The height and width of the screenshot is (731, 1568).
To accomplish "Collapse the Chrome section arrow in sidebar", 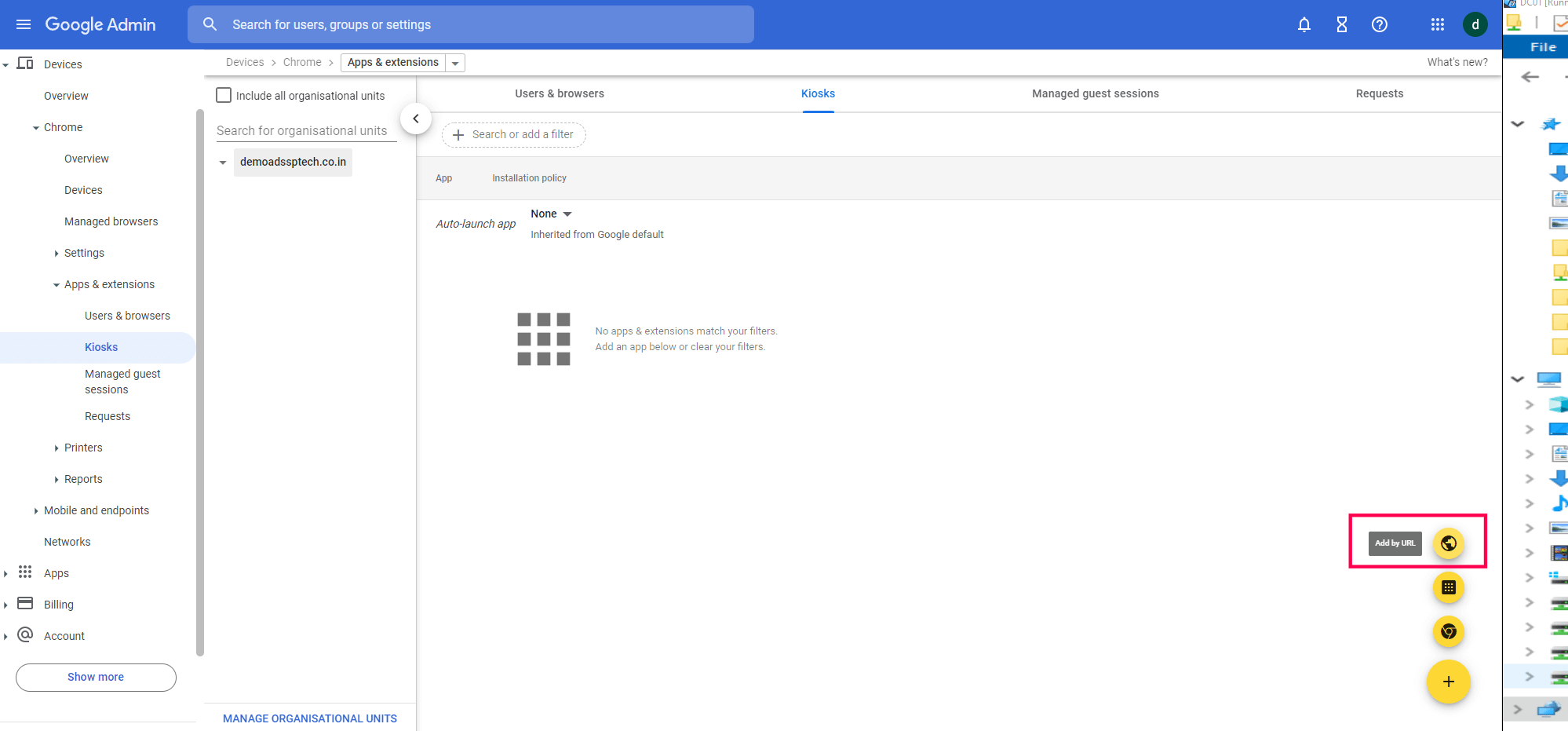I will tap(36, 128).
